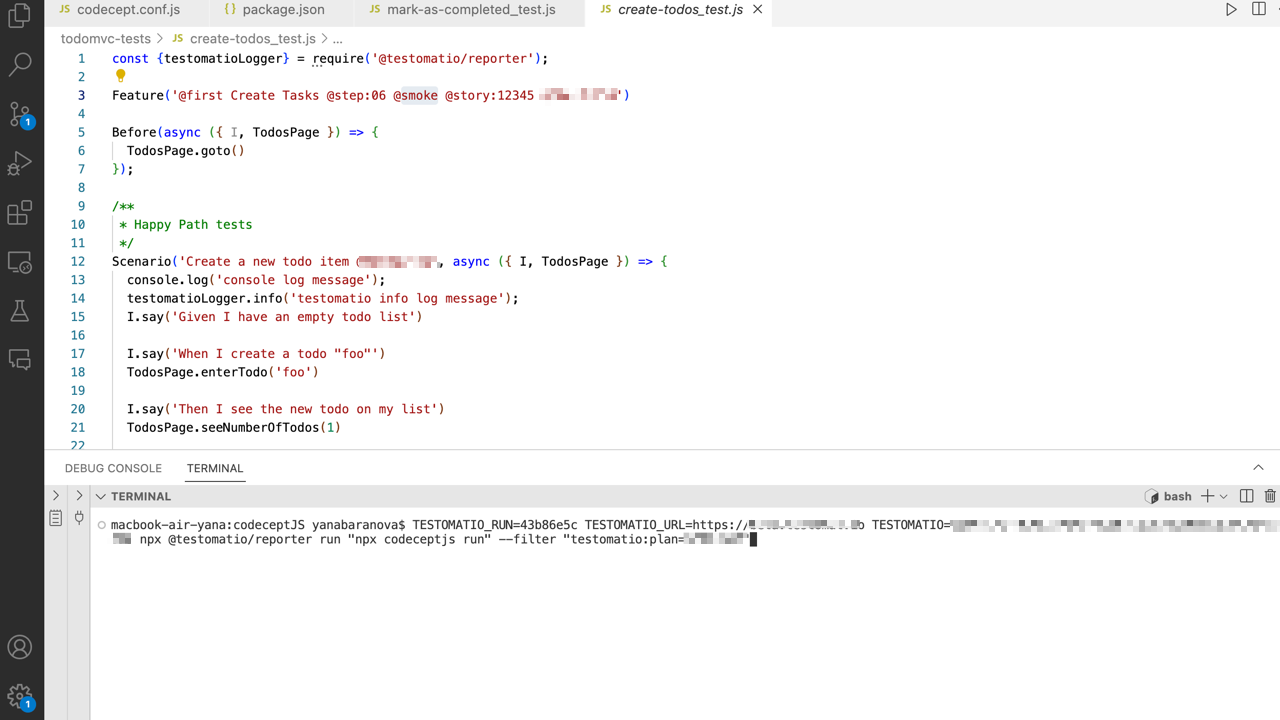The height and width of the screenshot is (720, 1280).
Task: Close the create-todos_test.js tab
Action: tap(757, 9)
